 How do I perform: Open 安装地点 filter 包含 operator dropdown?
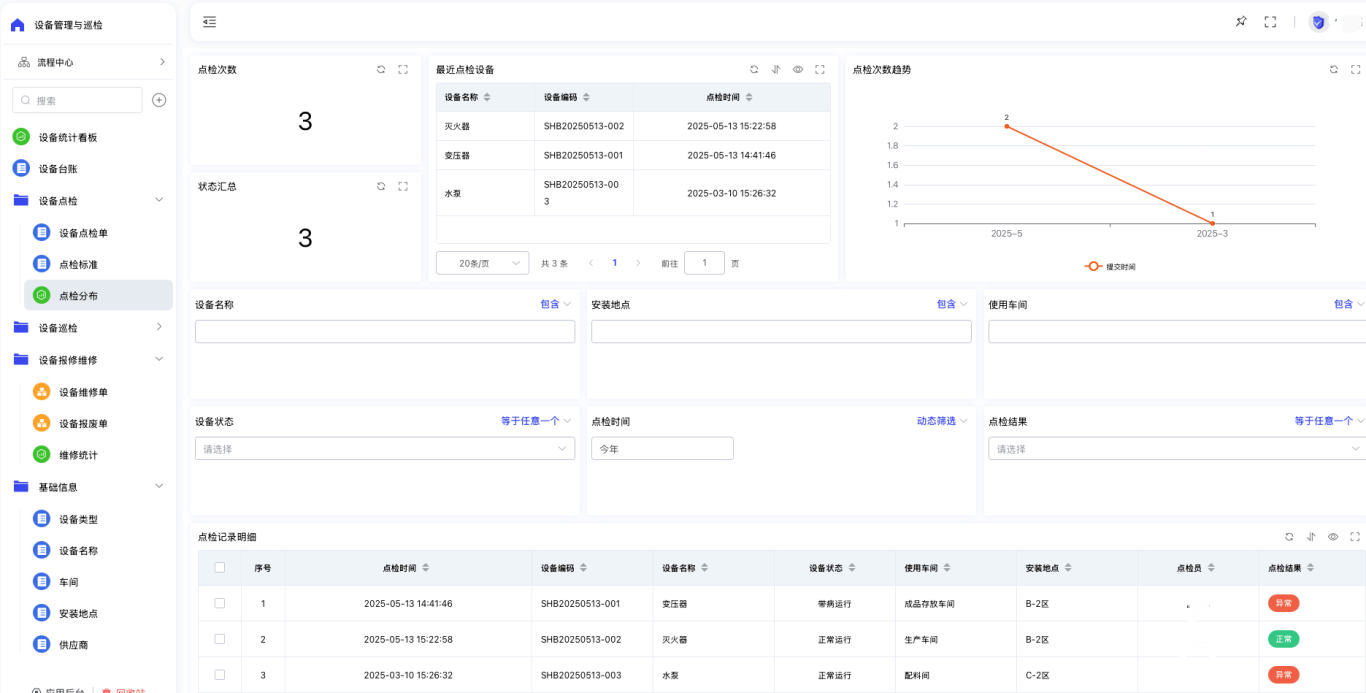(x=952, y=304)
